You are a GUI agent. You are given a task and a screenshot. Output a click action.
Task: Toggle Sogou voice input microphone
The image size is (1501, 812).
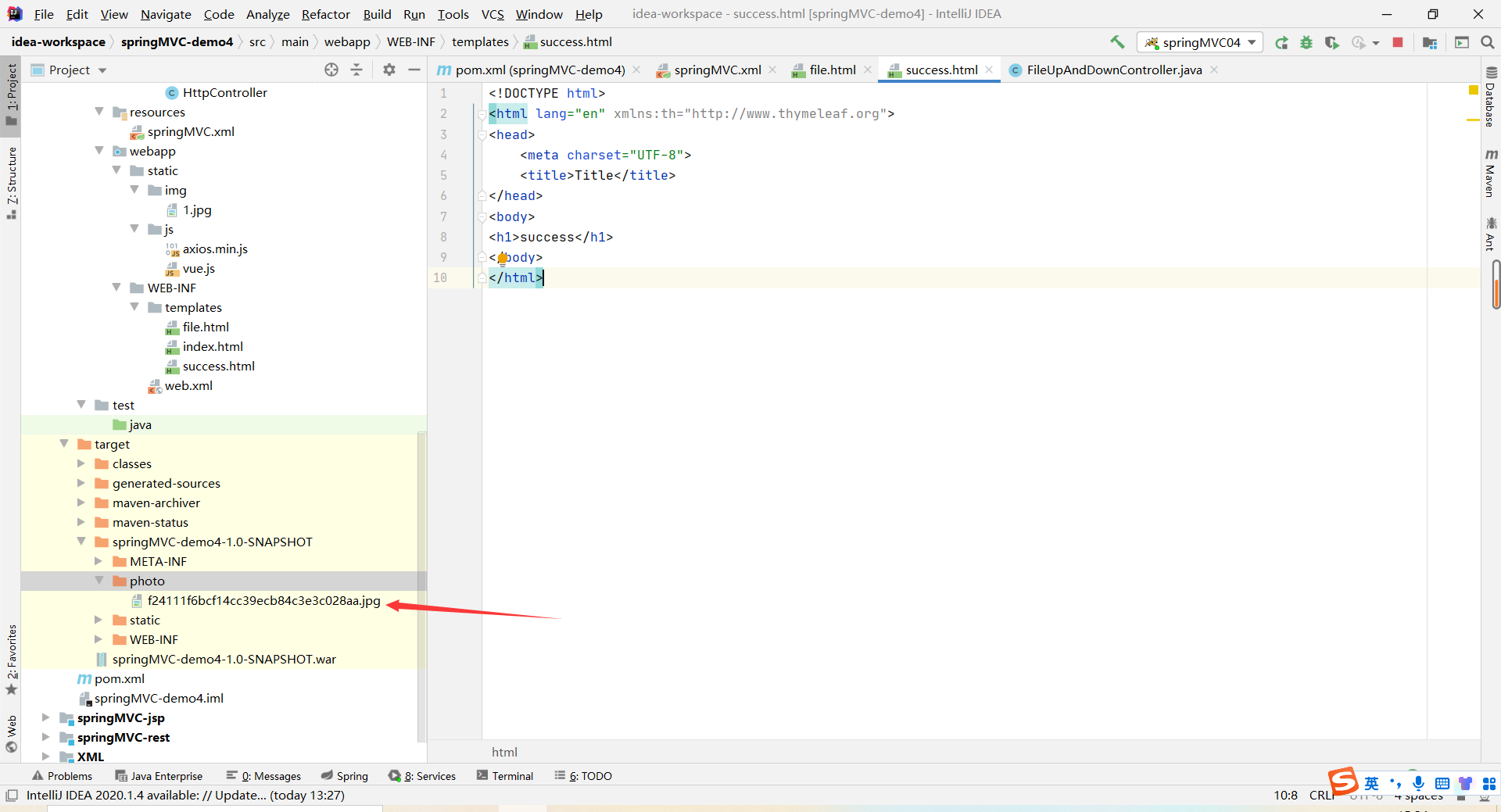[x=1418, y=783]
